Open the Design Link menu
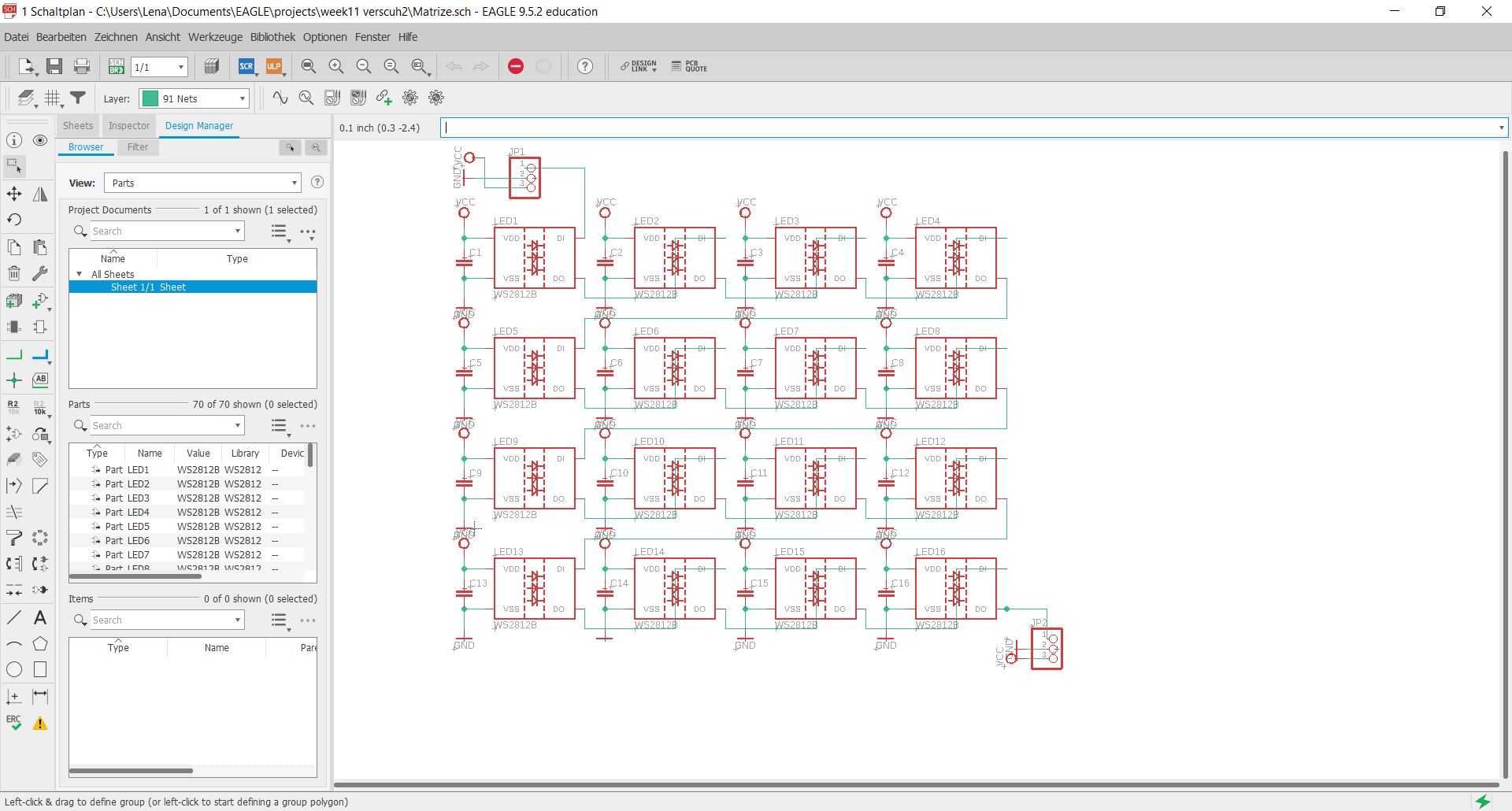1512x811 pixels. point(639,67)
